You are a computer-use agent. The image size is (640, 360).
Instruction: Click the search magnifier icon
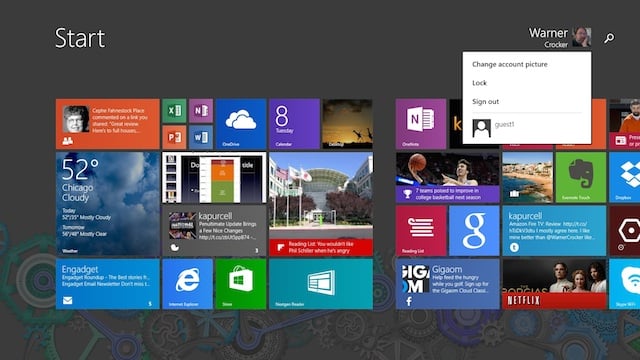(609, 38)
